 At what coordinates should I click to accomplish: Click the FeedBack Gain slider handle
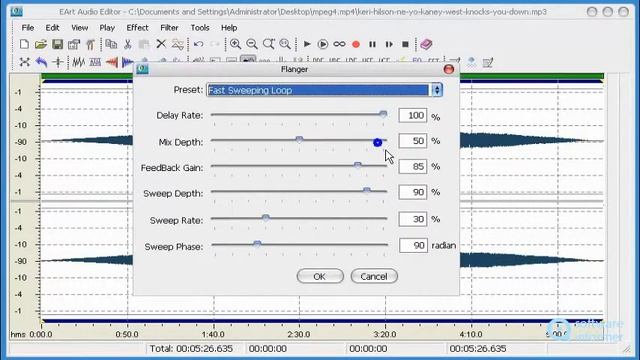coord(358,165)
